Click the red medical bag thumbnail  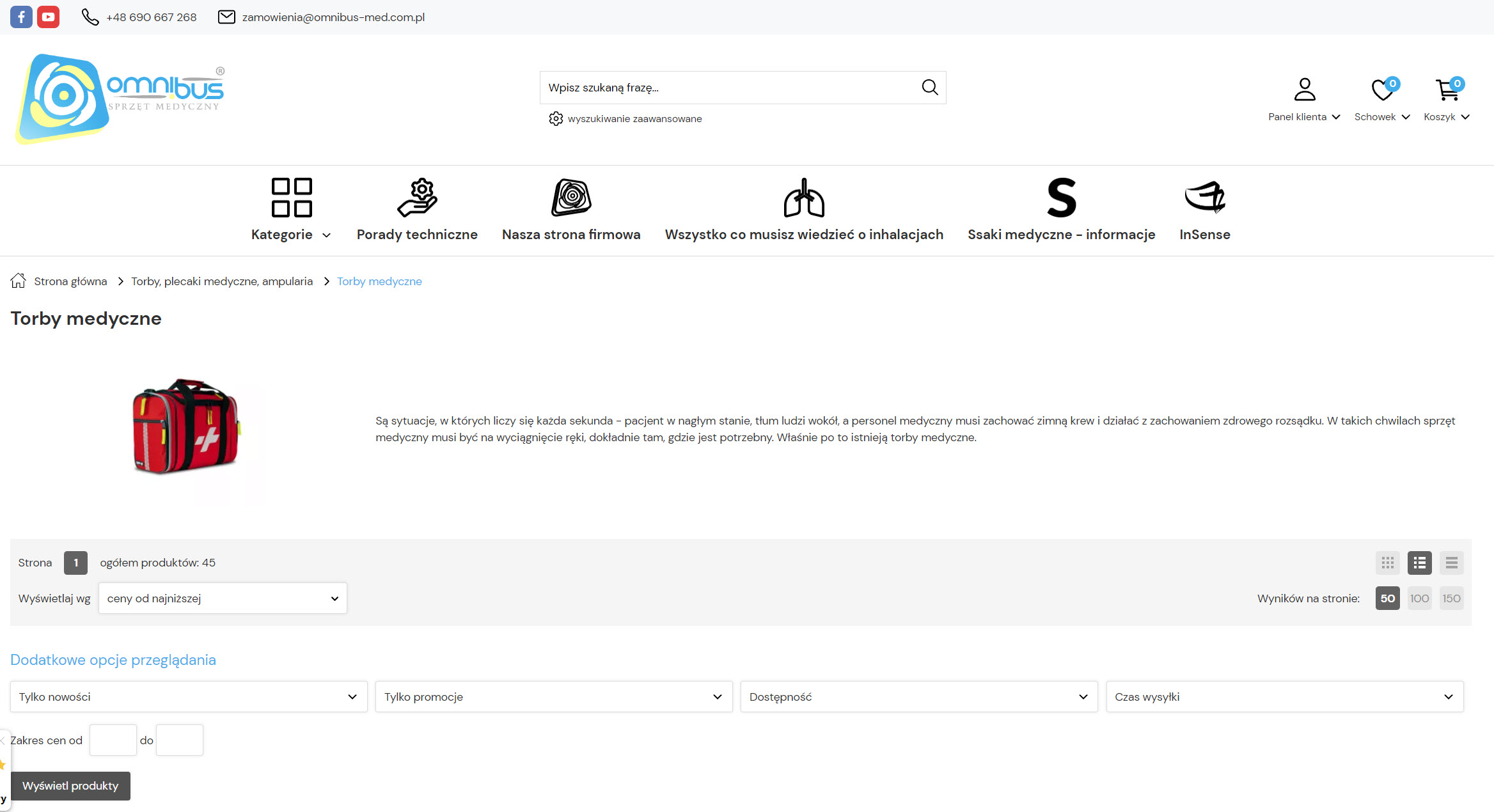185,426
